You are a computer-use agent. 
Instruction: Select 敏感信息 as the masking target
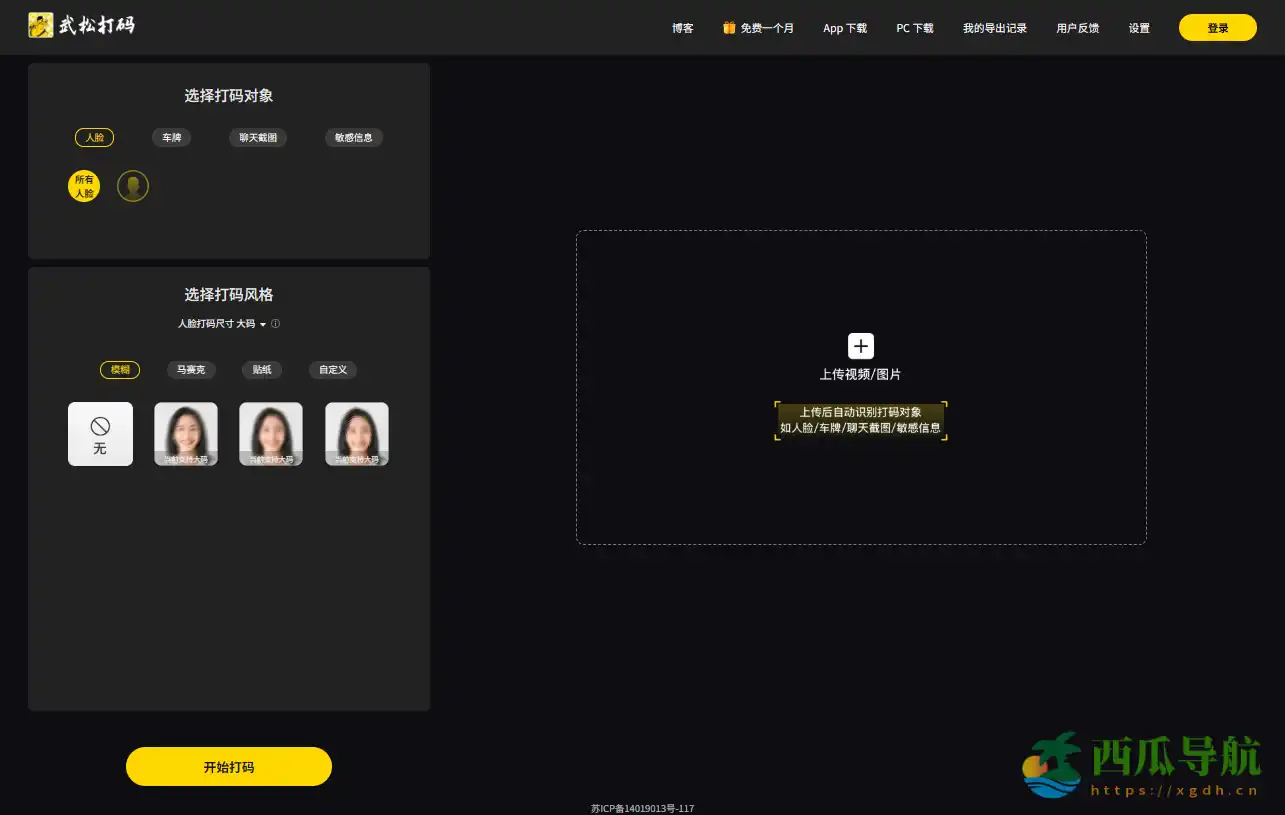click(x=354, y=138)
